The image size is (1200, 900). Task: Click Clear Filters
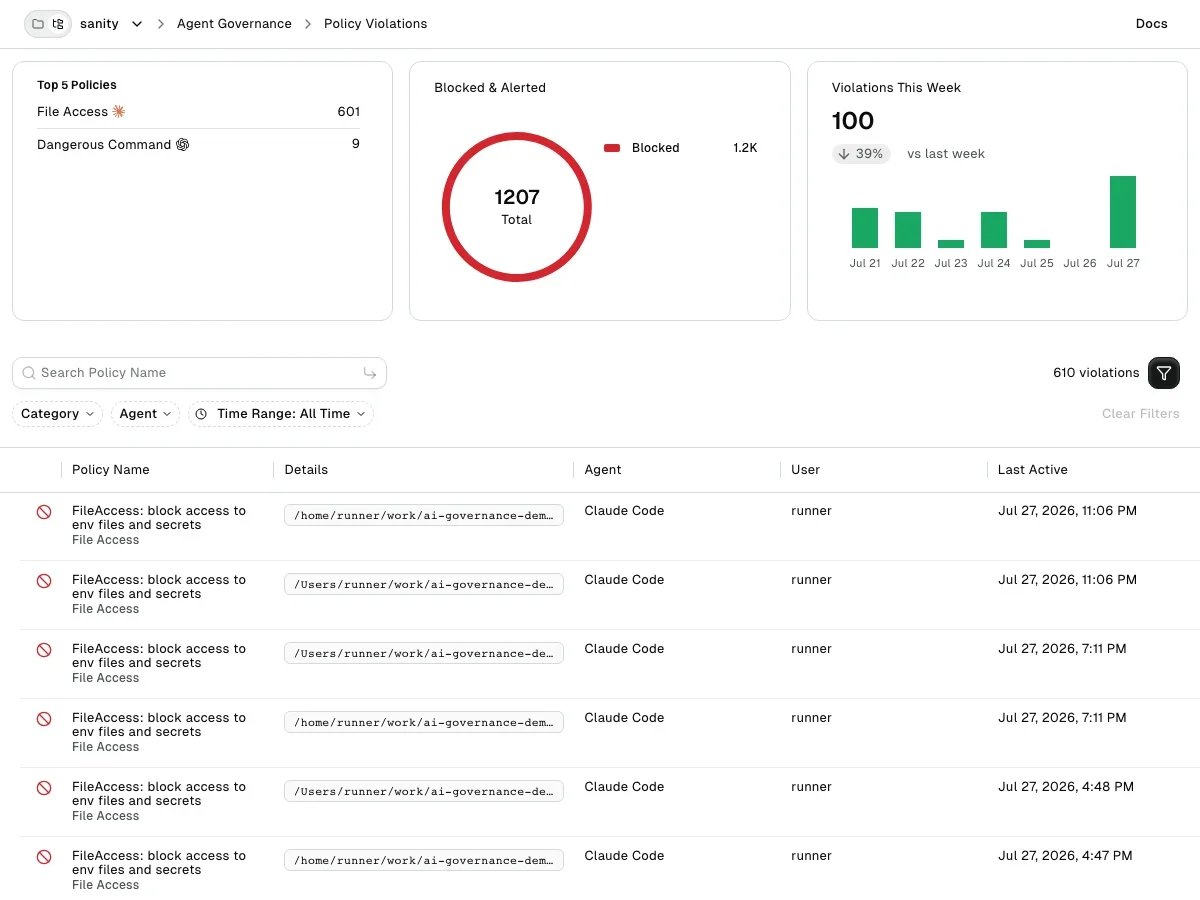pyautogui.click(x=1141, y=414)
